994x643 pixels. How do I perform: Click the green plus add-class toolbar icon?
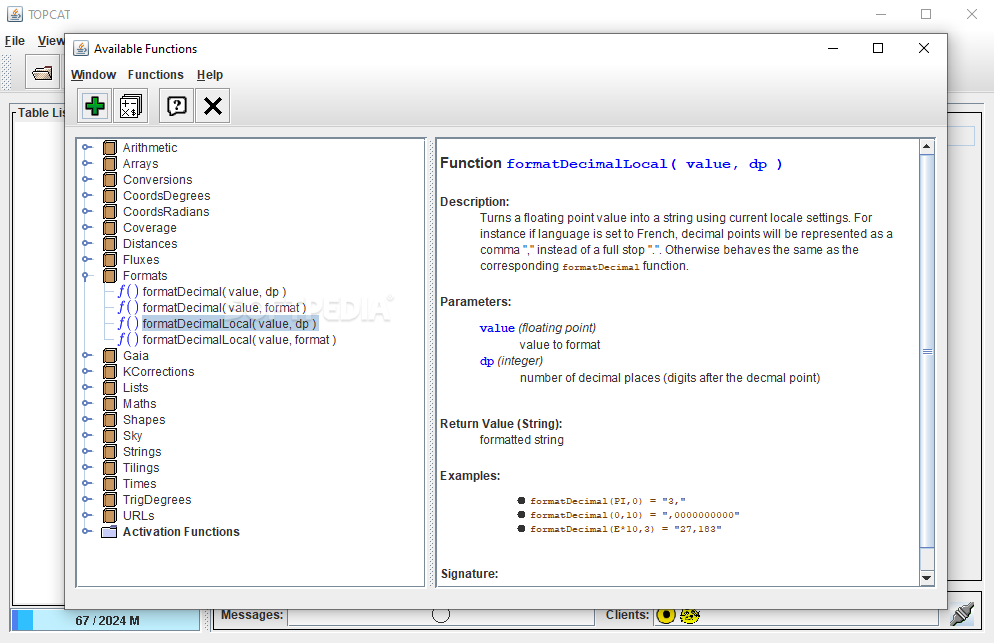(x=94, y=105)
